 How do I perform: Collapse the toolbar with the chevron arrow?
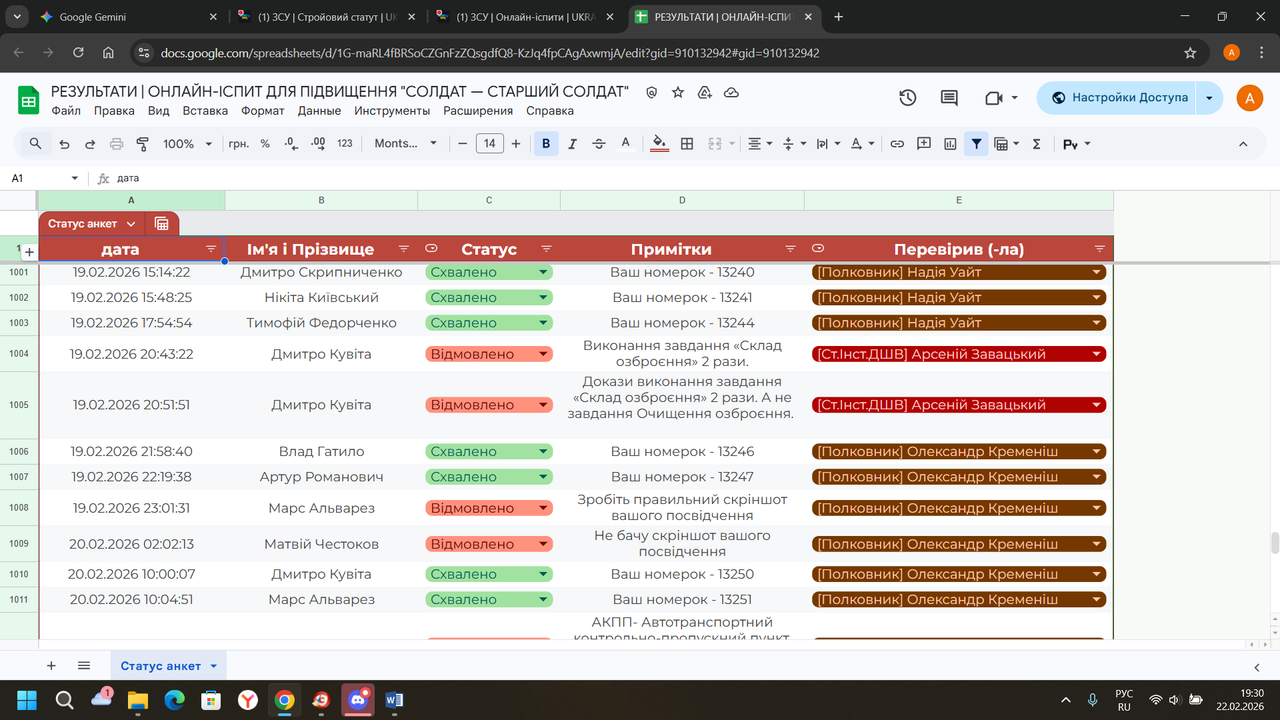click(1243, 144)
